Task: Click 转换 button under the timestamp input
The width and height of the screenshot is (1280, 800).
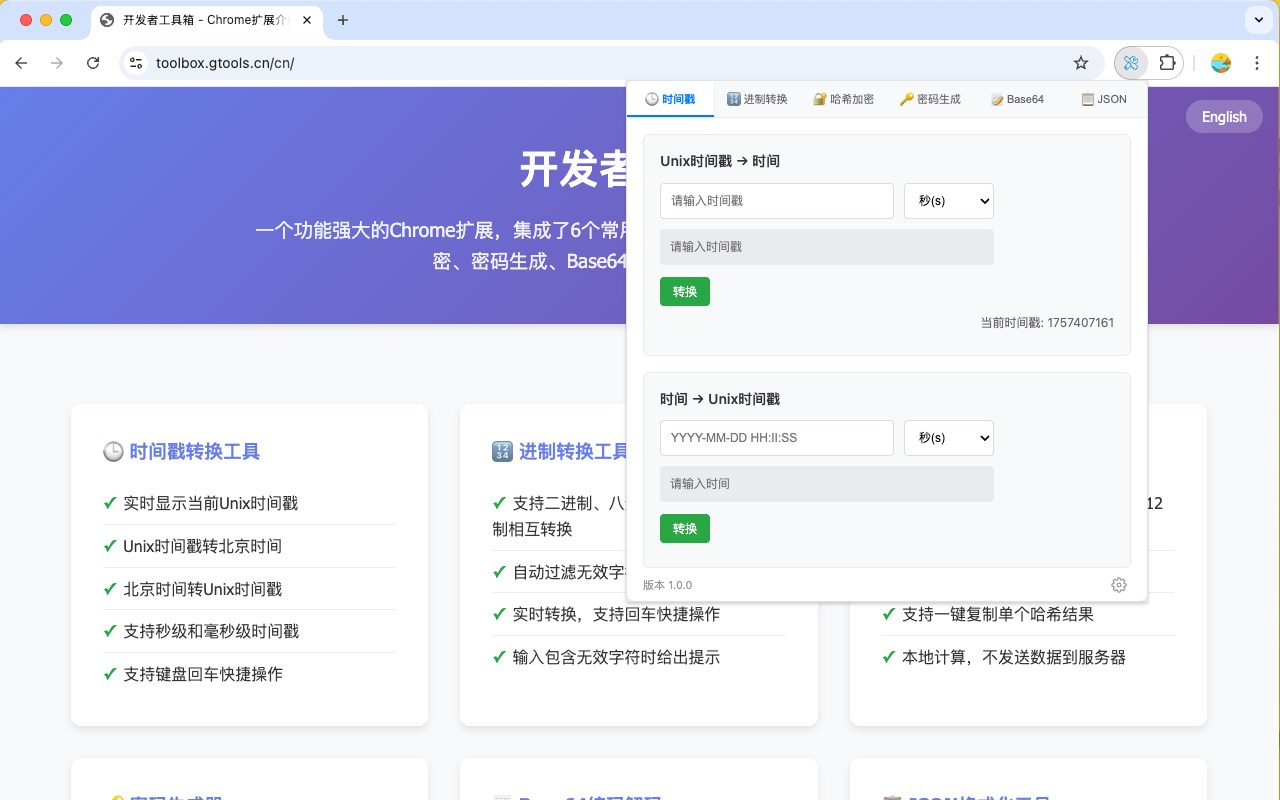Action: (x=685, y=292)
